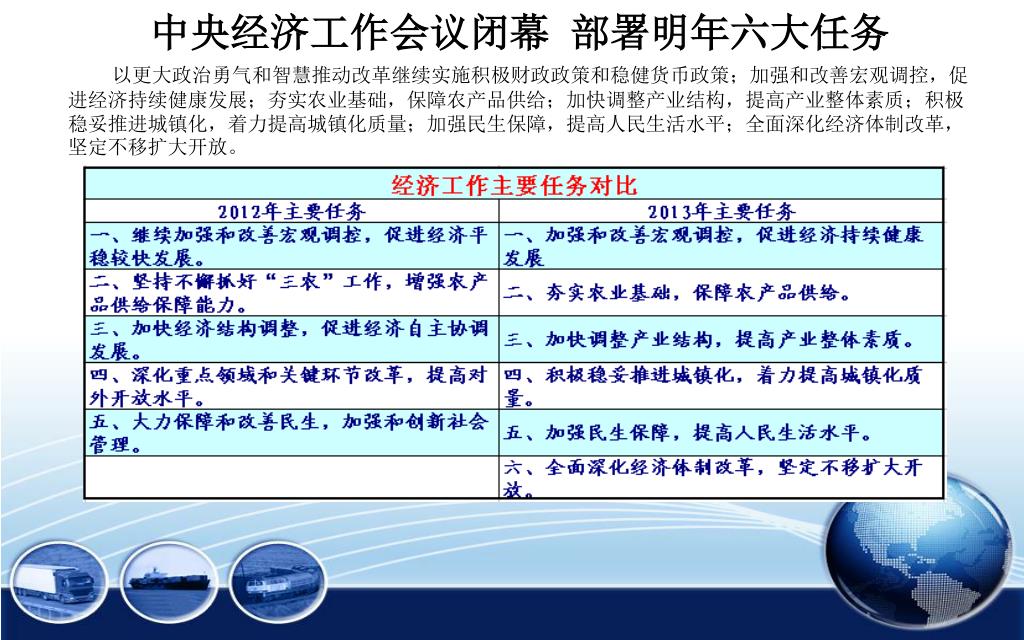Viewport: 1024px width, 640px height.
Task: Select column header 2012年主要任务
Action: (x=292, y=212)
